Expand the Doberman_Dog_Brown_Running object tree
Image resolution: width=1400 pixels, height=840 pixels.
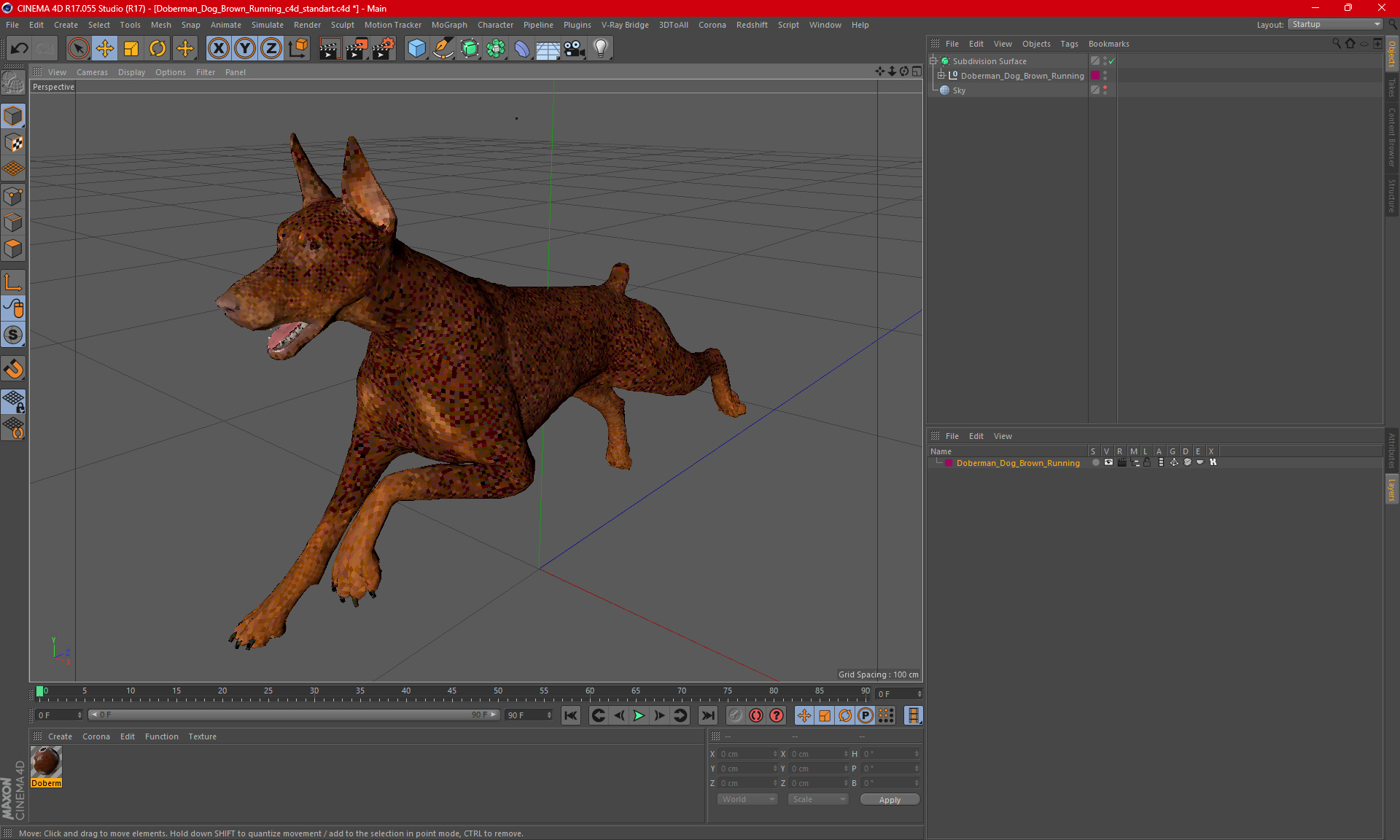(941, 76)
